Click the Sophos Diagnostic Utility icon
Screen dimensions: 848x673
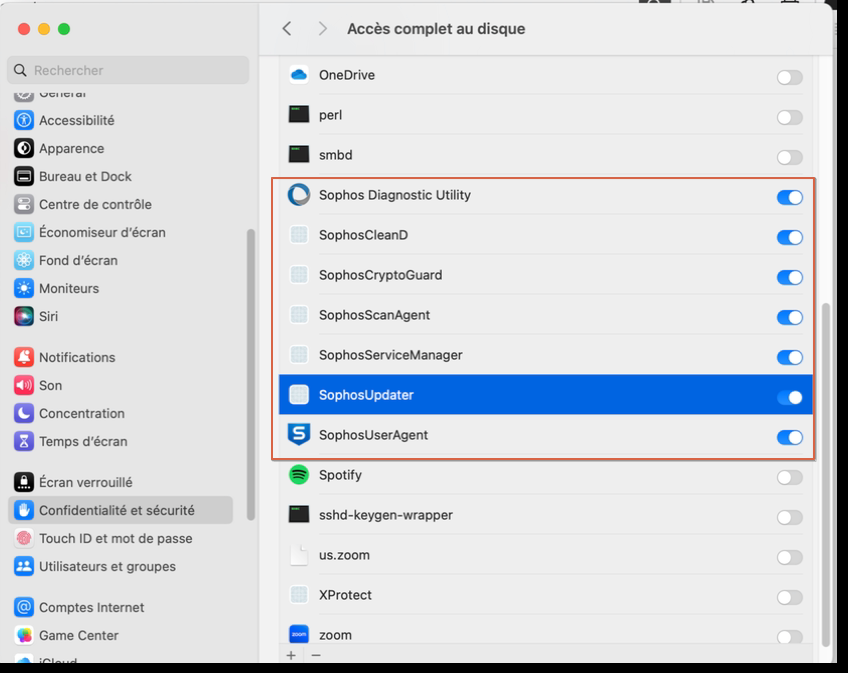(299, 195)
